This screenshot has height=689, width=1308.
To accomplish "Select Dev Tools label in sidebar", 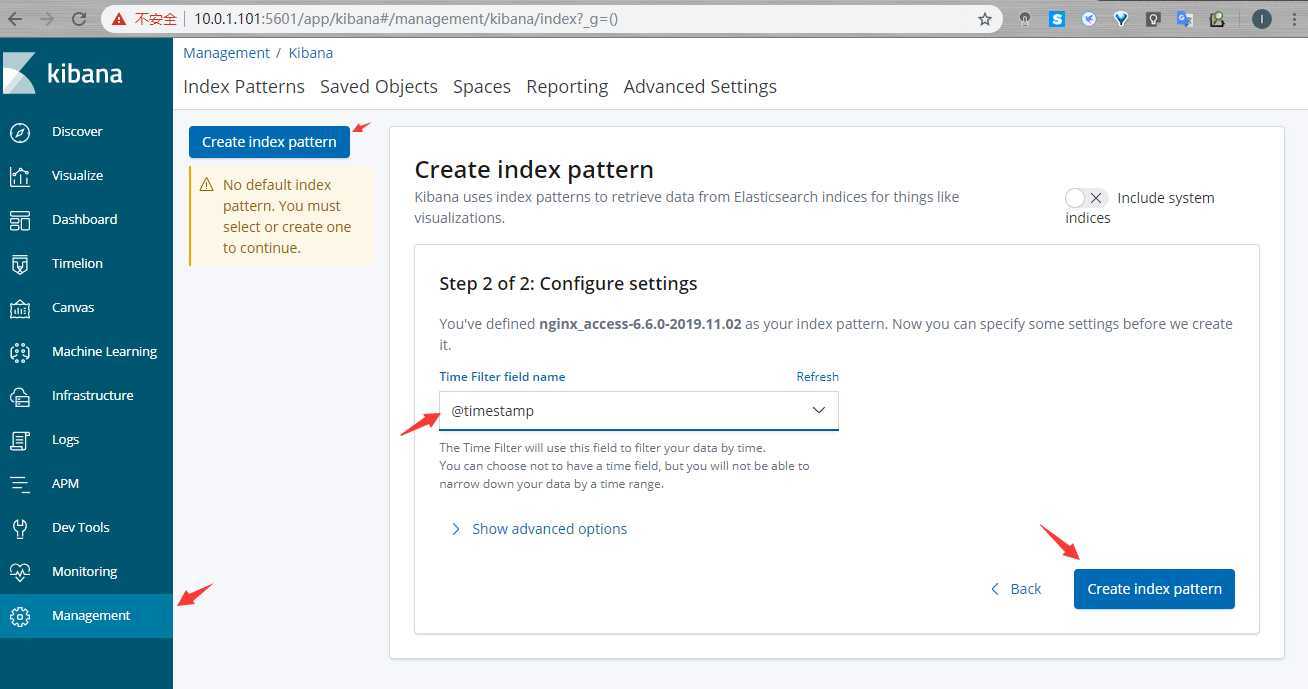I will [81, 528].
